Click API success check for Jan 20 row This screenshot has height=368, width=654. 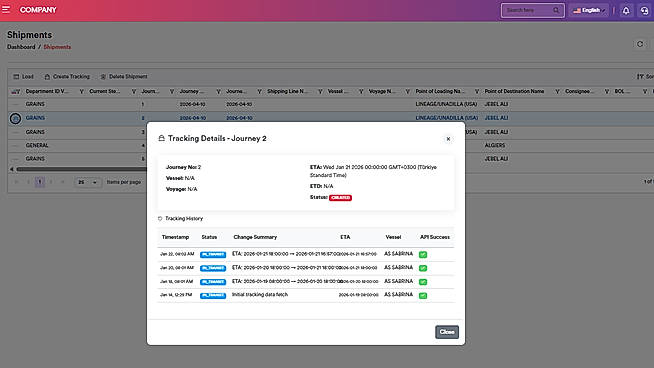(x=423, y=268)
